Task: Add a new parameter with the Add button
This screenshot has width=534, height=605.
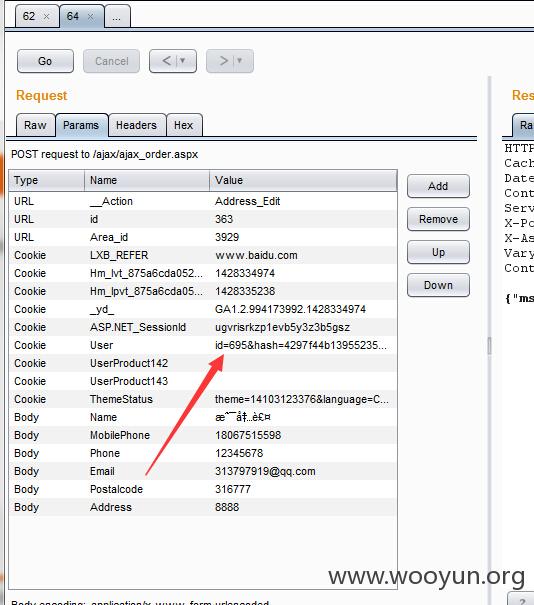Action: click(438, 186)
